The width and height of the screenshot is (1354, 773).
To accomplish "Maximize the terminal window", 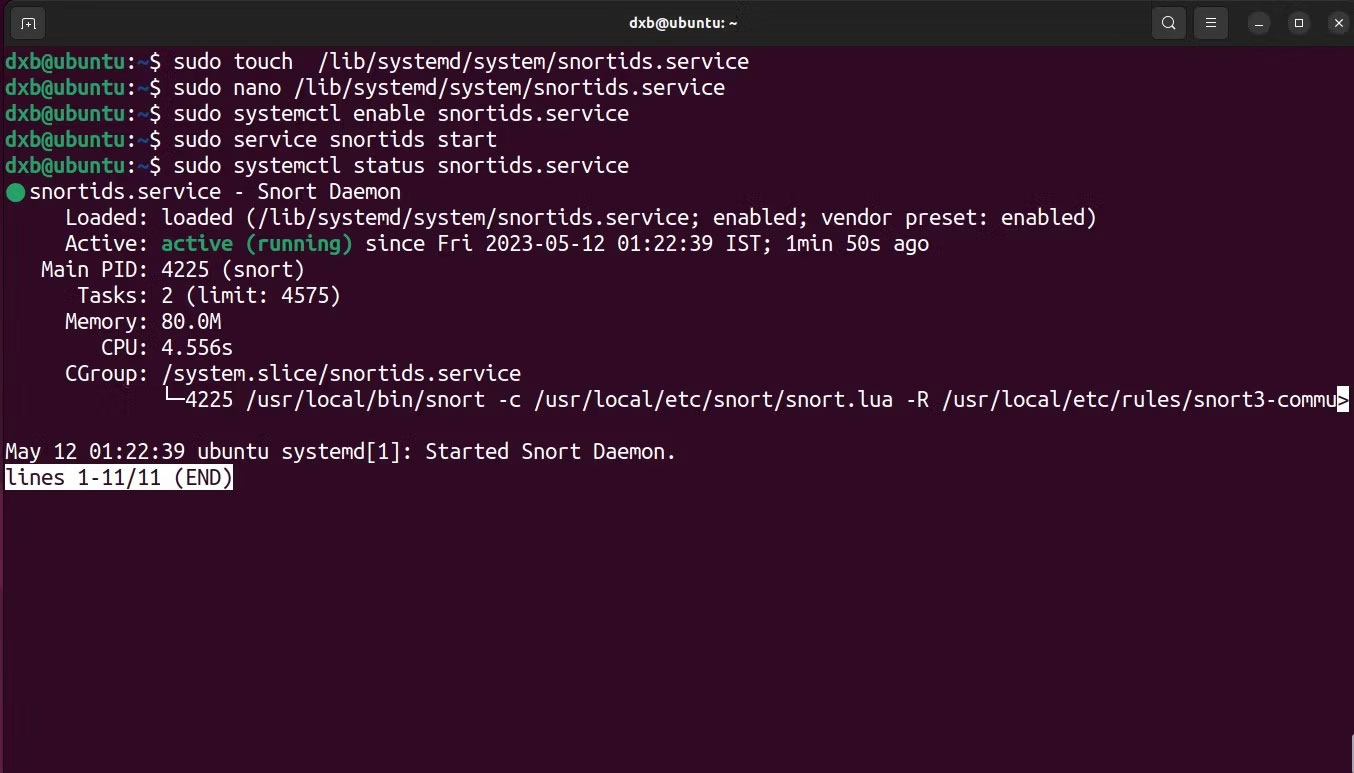I will pos(1299,23).
